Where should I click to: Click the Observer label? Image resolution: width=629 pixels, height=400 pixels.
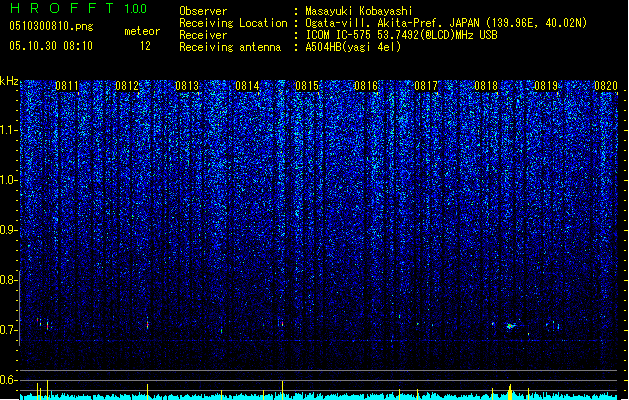[x=203, y=11]
